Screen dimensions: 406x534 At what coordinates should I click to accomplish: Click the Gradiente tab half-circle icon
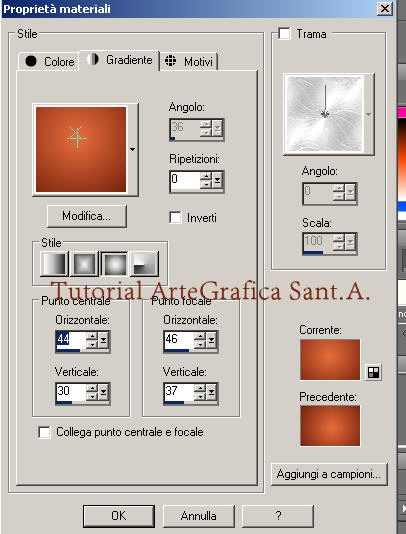[92, 59]
